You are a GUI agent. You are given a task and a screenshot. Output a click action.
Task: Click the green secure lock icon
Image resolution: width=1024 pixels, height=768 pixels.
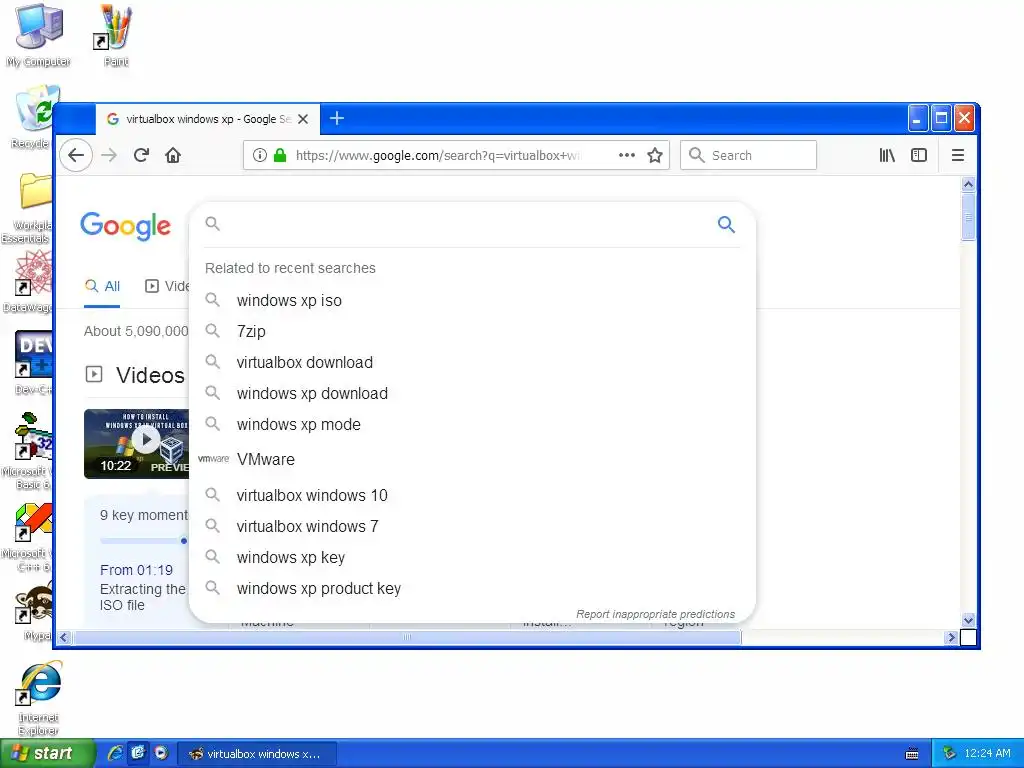pos(280,155)
